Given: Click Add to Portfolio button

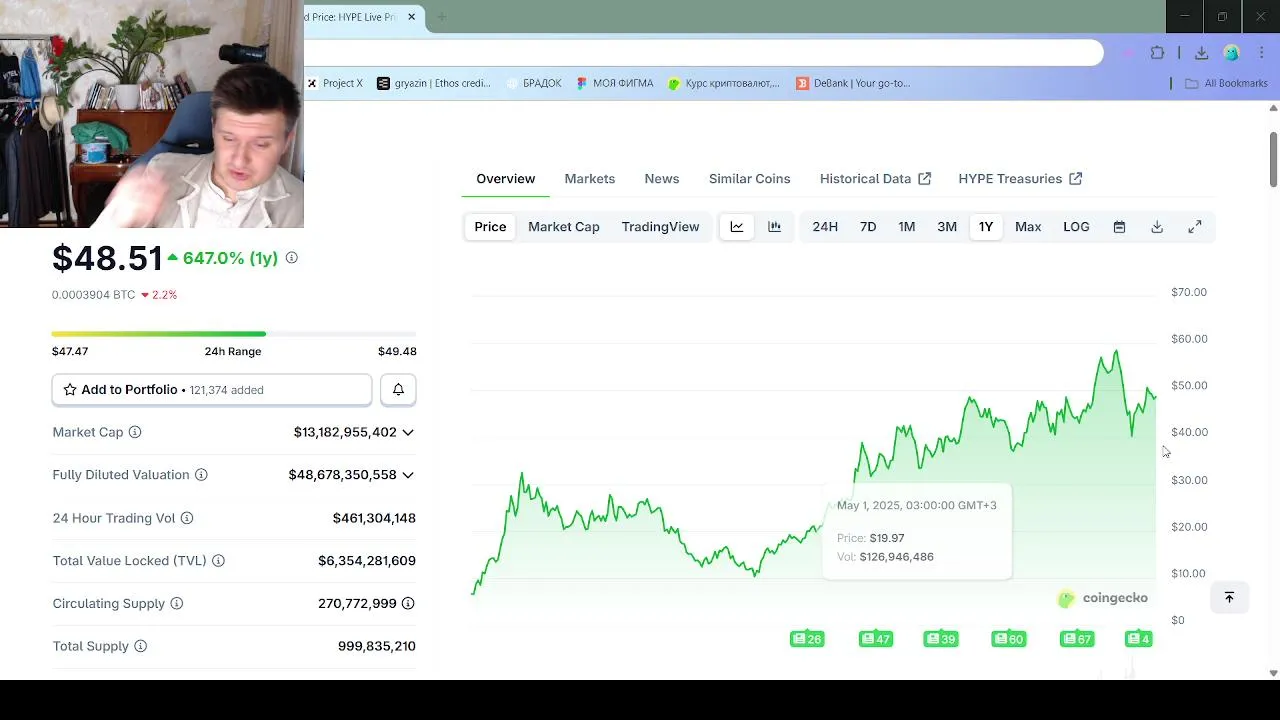Looking at the screenshot, I should [212, 390].
